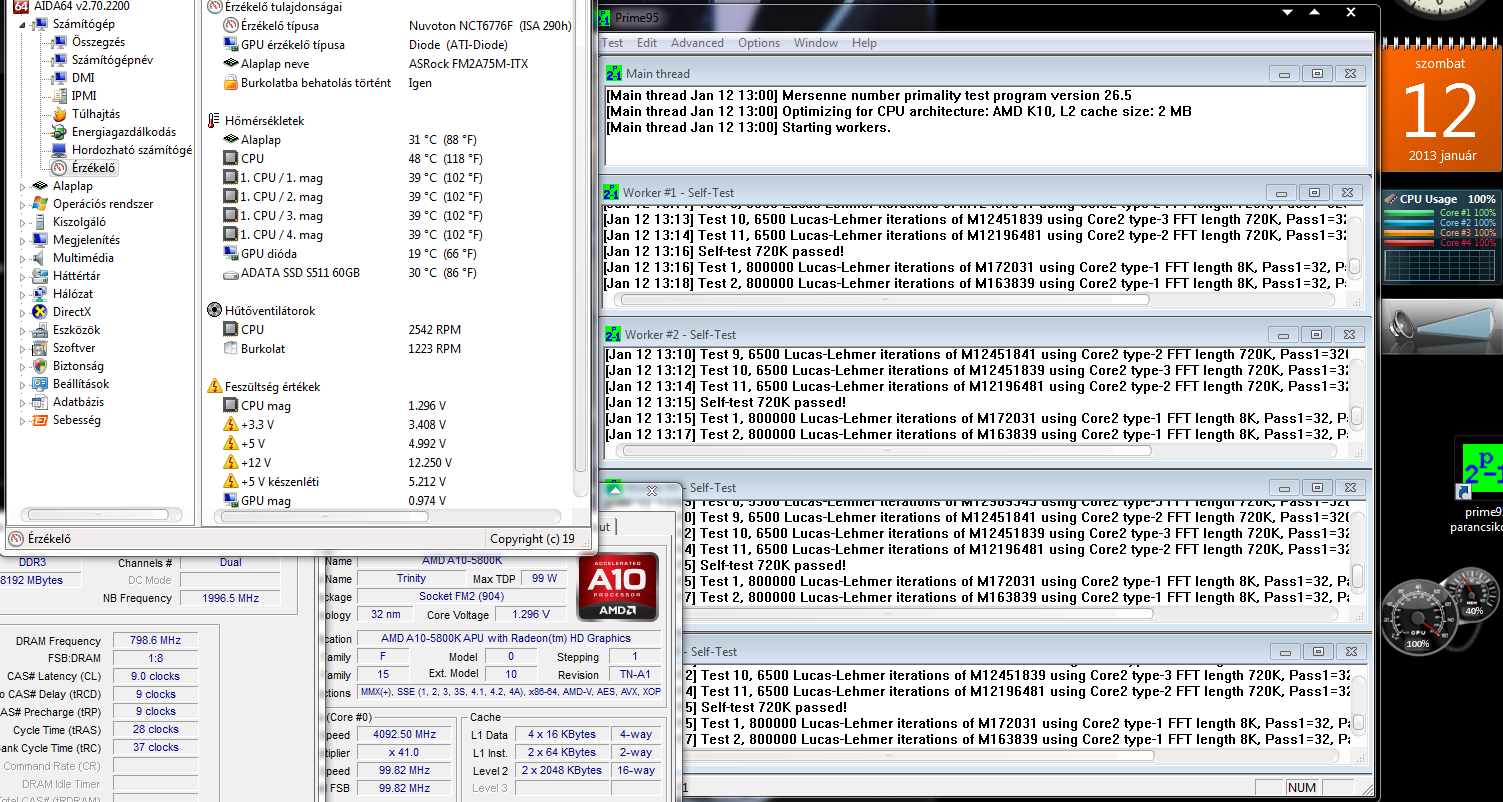Image resolution: width=1503 pixels, height=802 pixels.
Task: Select Operációs rendszer Windows logo icon
Action: (40, 204)
